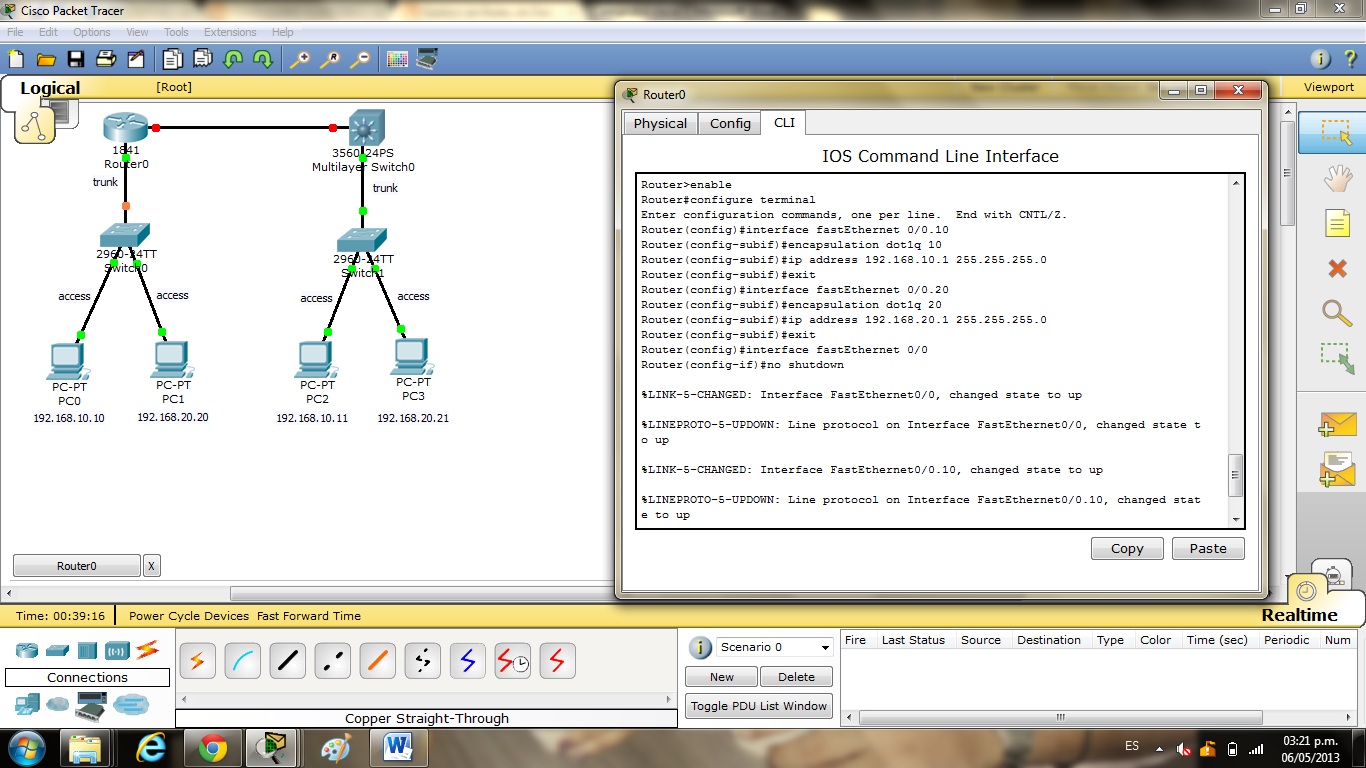Select the Wireless Devices category icon
The height and width of the screenshot is (768, 1366).
click(x=117, y=651)
